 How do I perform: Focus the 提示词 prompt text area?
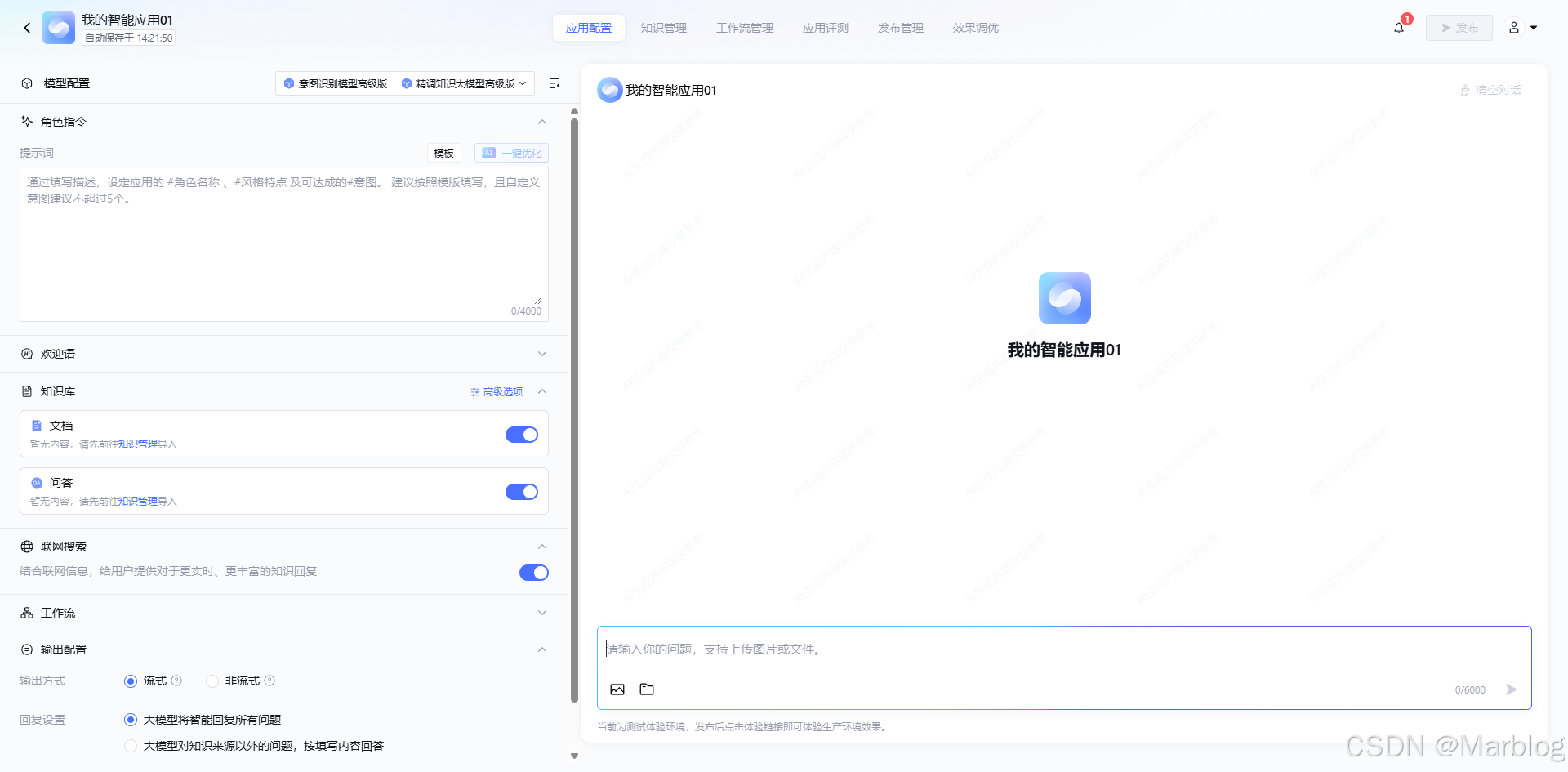click(284, 244)
